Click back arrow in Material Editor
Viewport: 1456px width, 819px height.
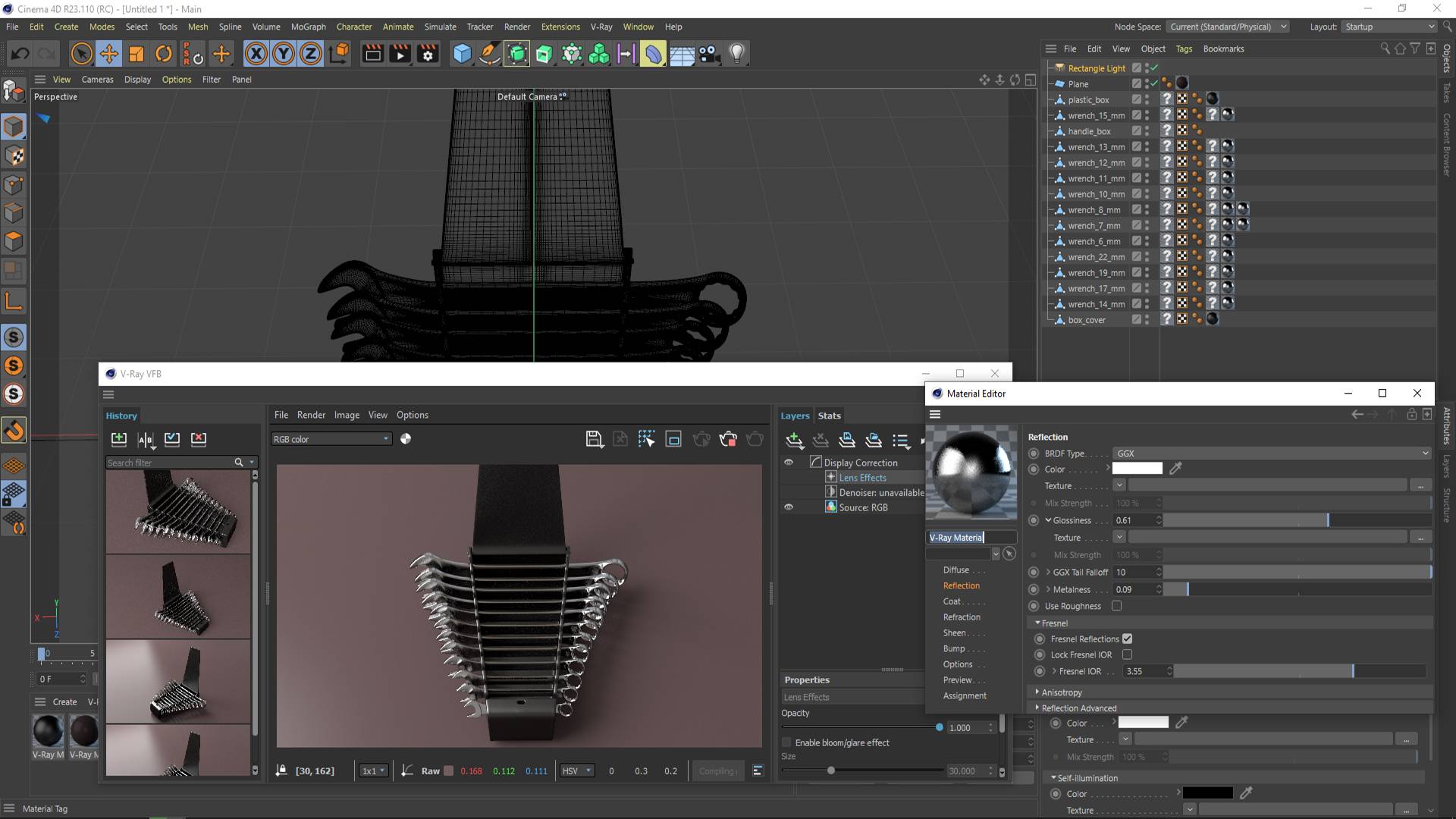pos(1357,414)
